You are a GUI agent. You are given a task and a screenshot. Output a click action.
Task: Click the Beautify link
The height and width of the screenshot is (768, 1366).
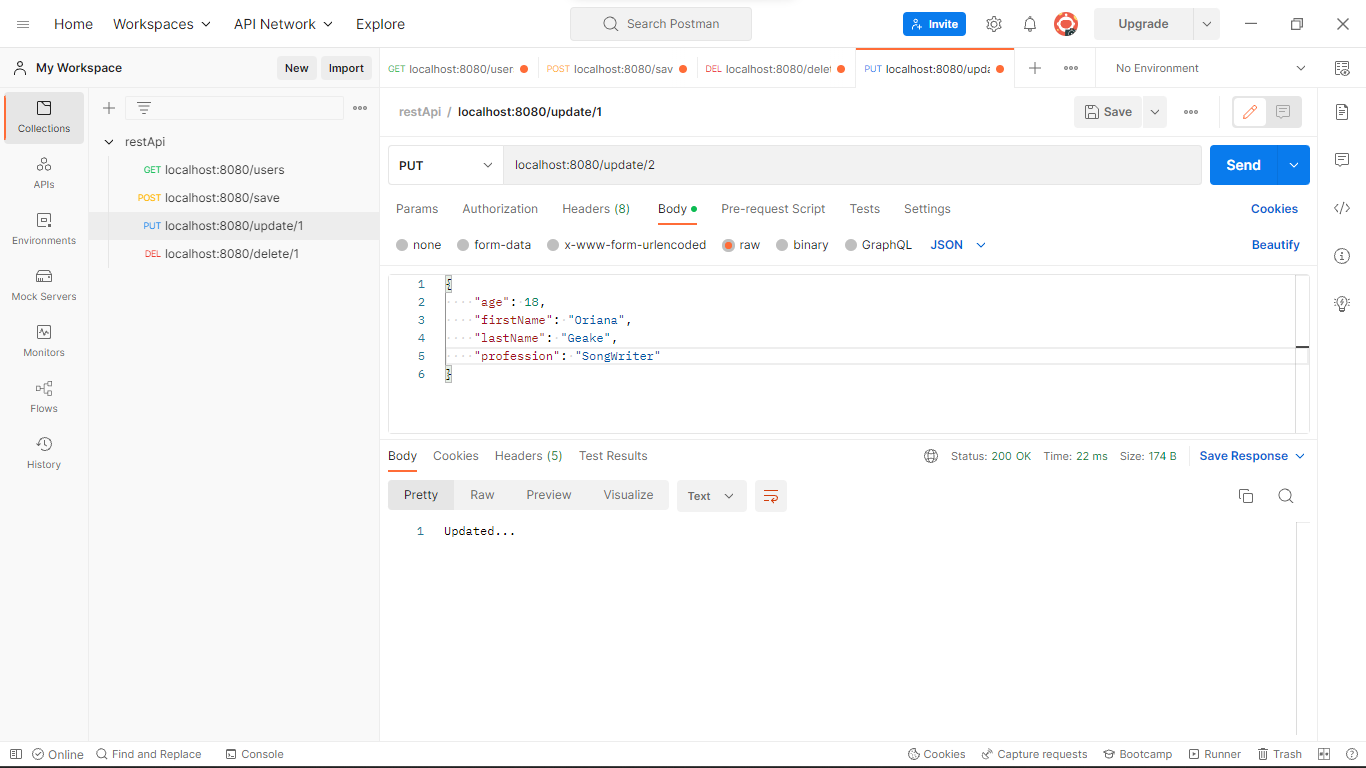(1276, 245)
